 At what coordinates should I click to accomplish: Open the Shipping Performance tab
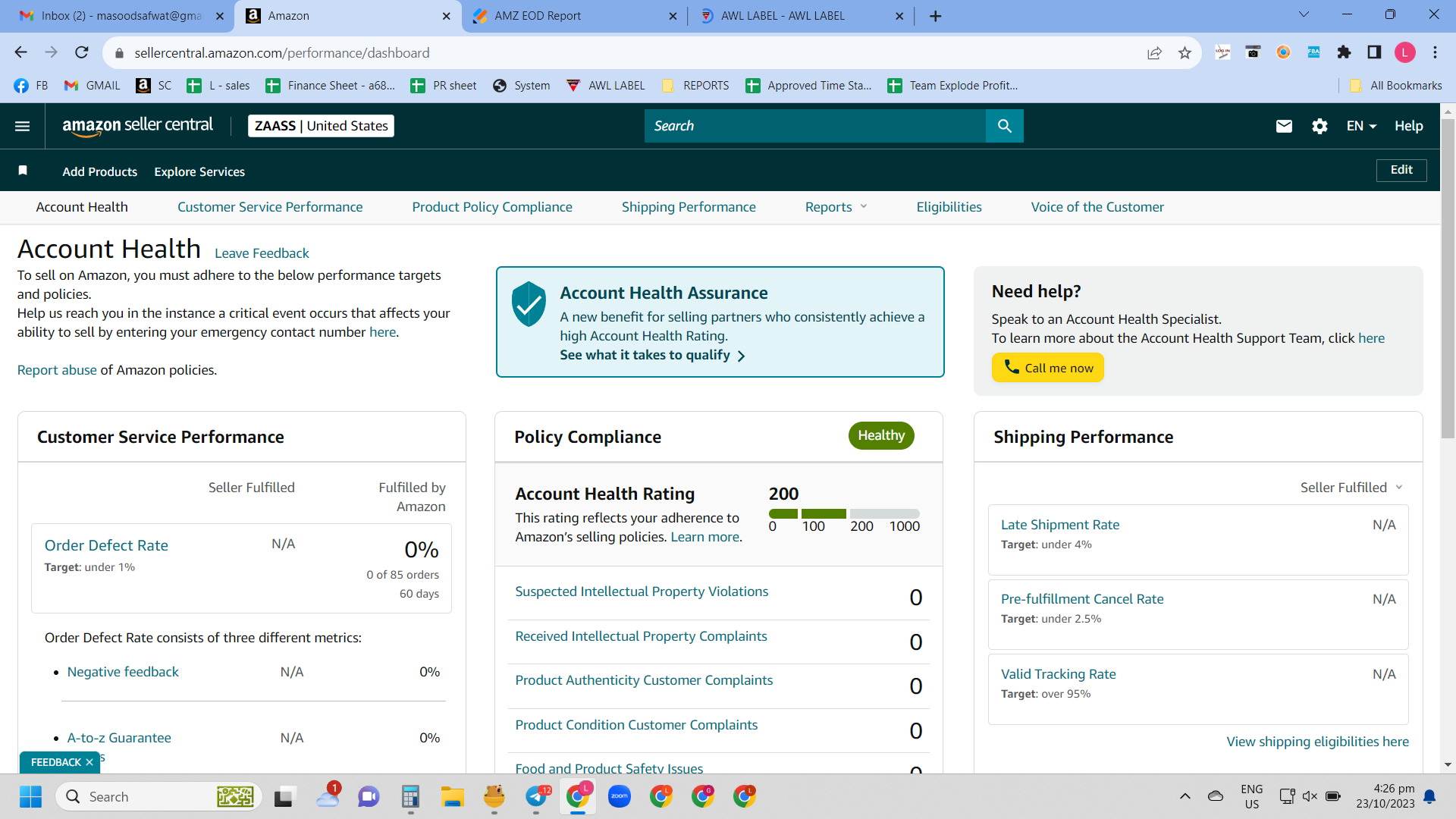[689, 207]
